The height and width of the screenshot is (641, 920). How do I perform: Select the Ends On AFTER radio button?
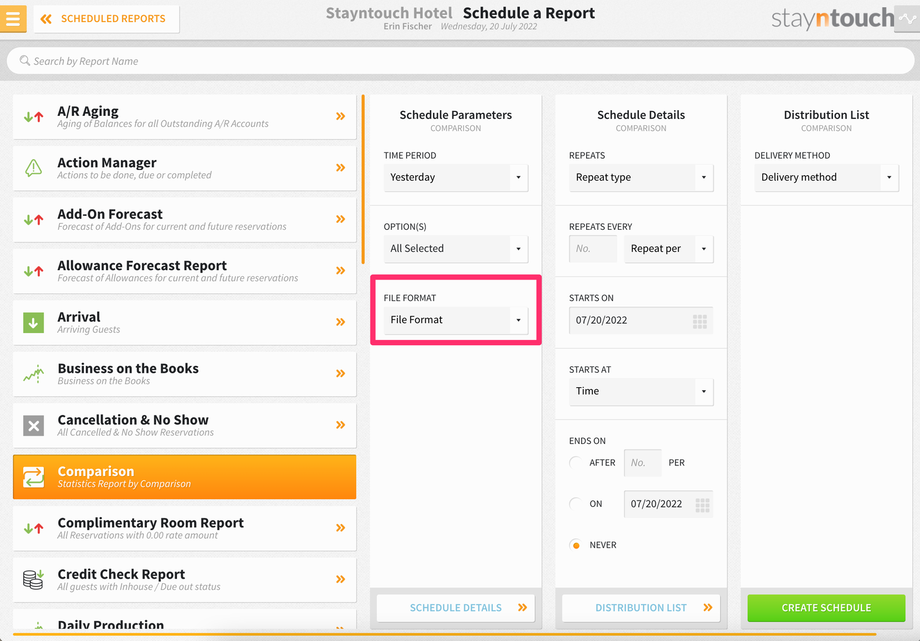[576, 463]
